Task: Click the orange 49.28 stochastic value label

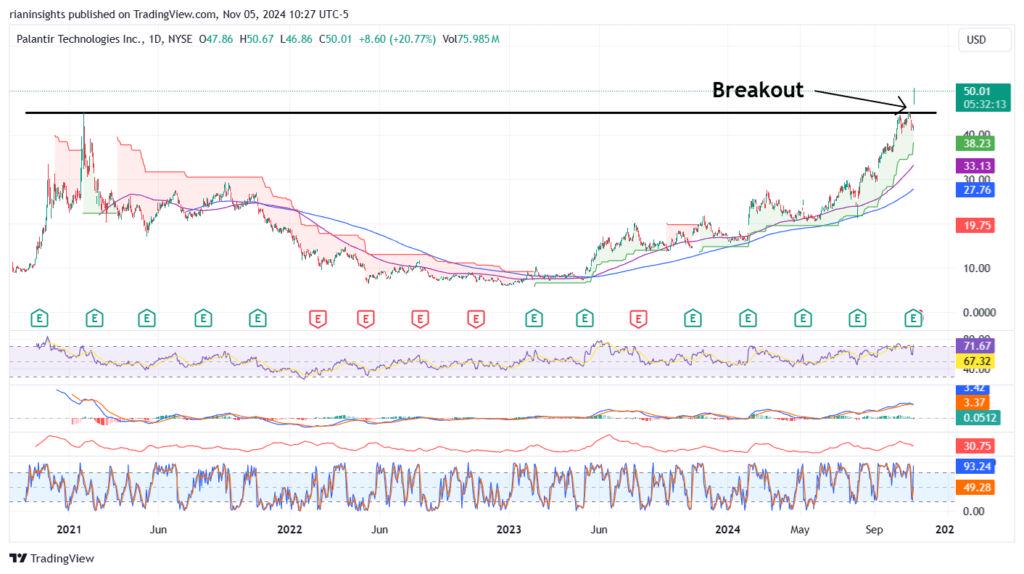Action: coord(977,487)
